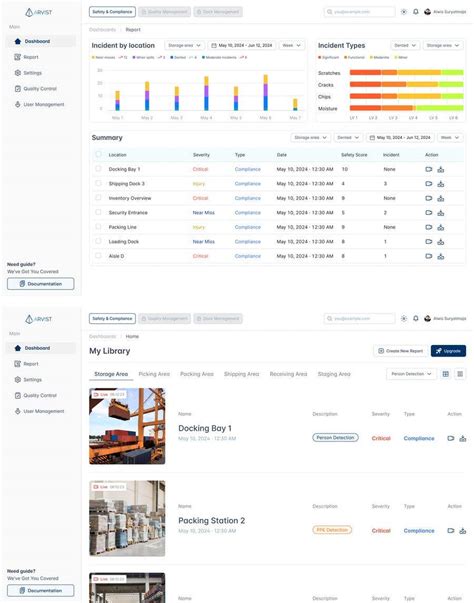Image resolution: width=474 pixels, height=603 pixels.
Task: Download action for Packing Station 2 card
Action: [x=463, y=531]
